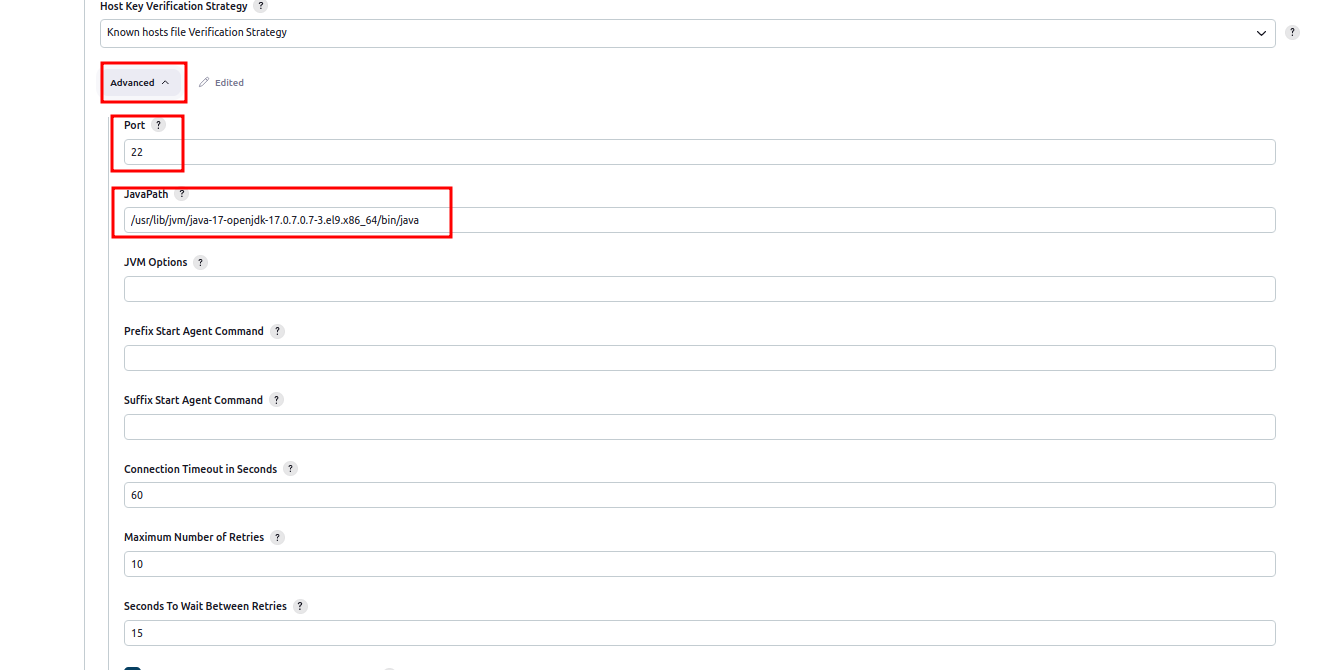
Task: Click the Maximum Number of Retries field
Action: coord(700,564)
